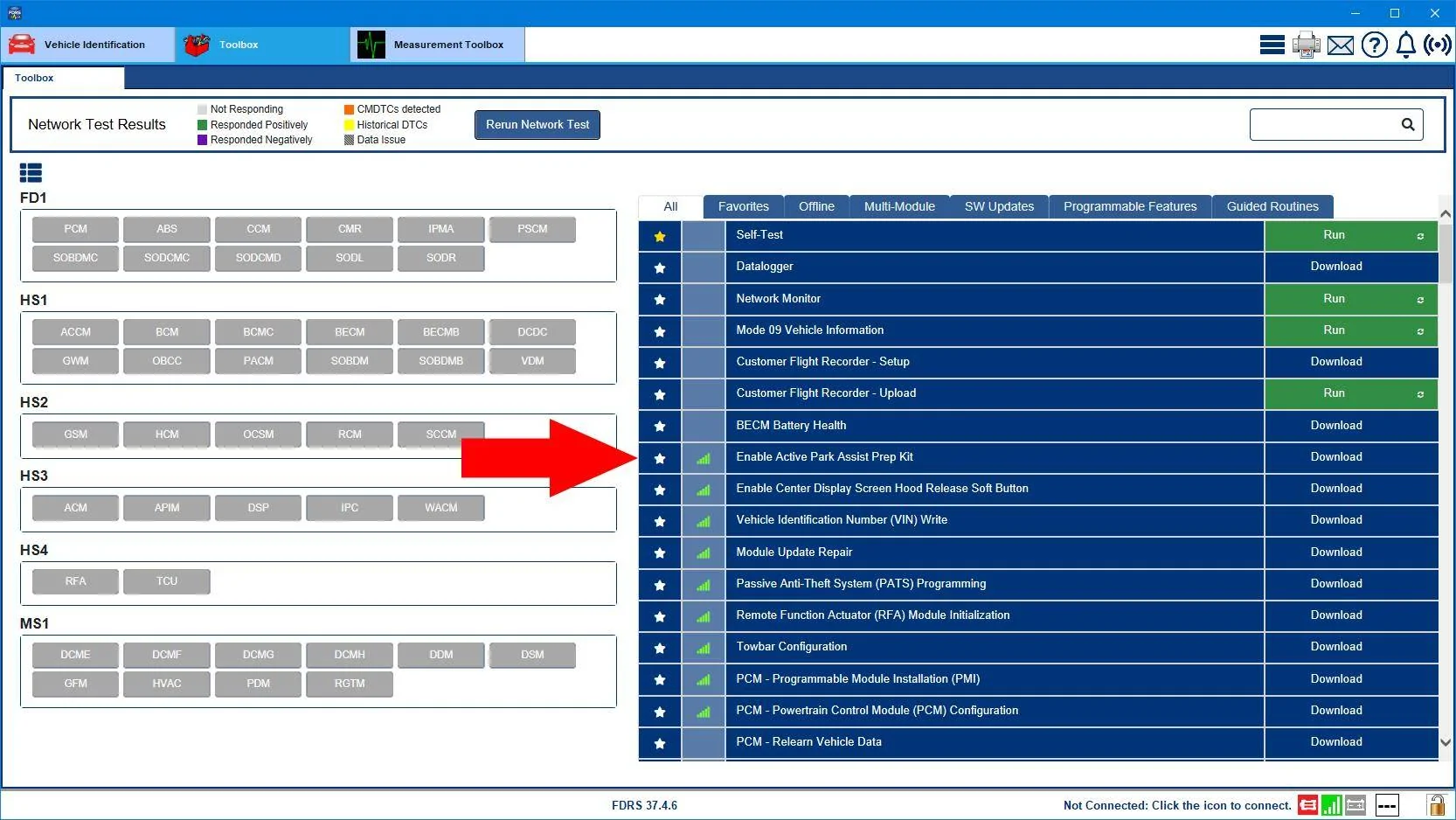Open the envelope mail icon

click(x=1340, y=45)
